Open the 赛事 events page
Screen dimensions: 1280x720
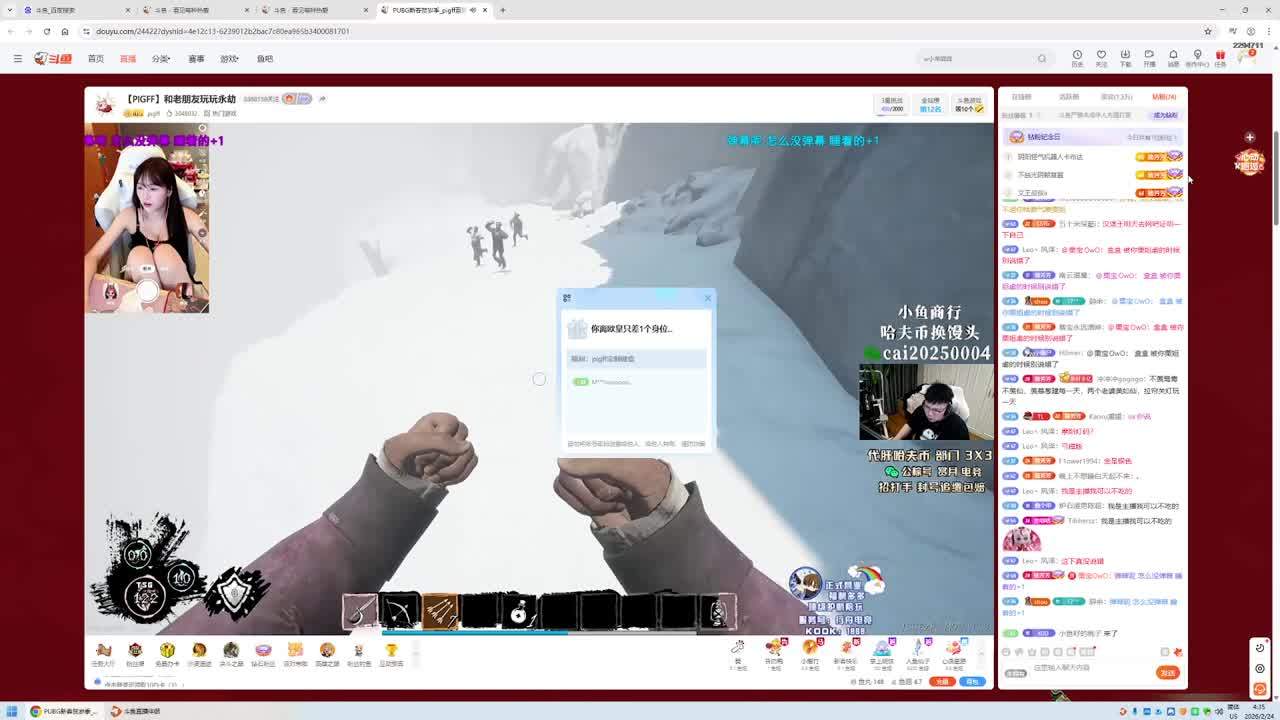(196, 59)
